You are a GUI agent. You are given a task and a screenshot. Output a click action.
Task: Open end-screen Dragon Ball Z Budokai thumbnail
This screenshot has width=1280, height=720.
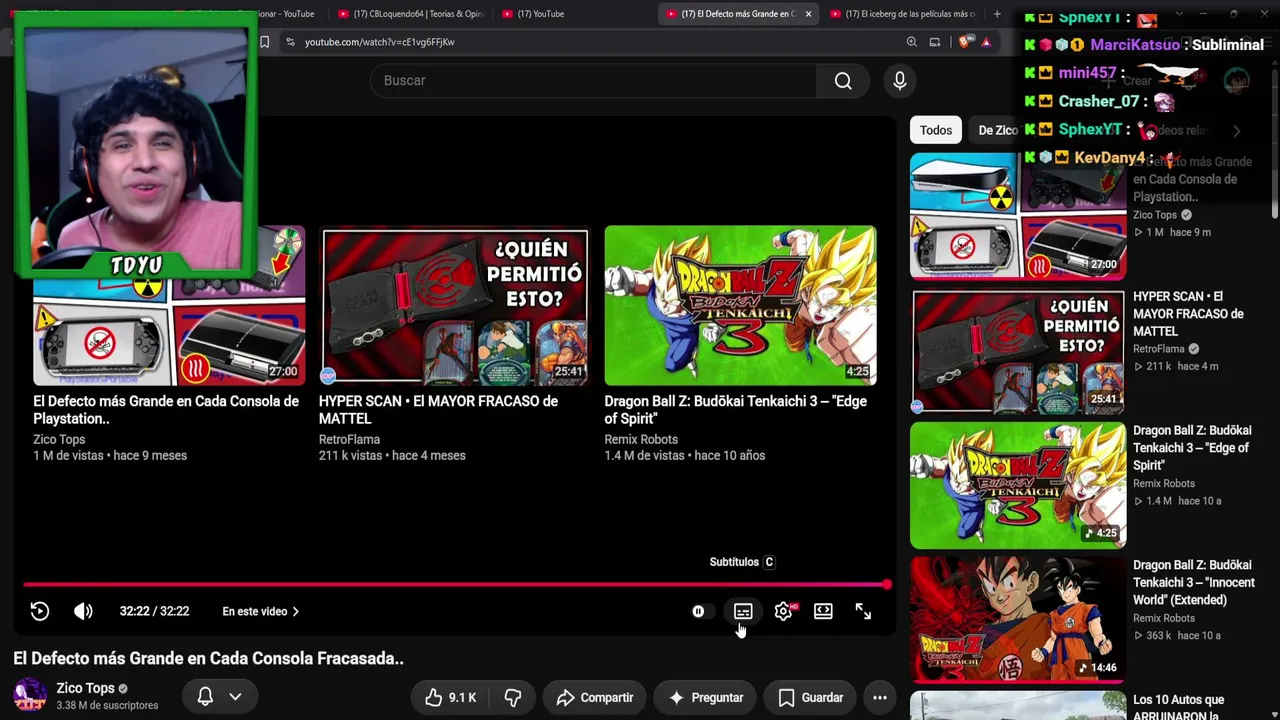click(740, 305)
